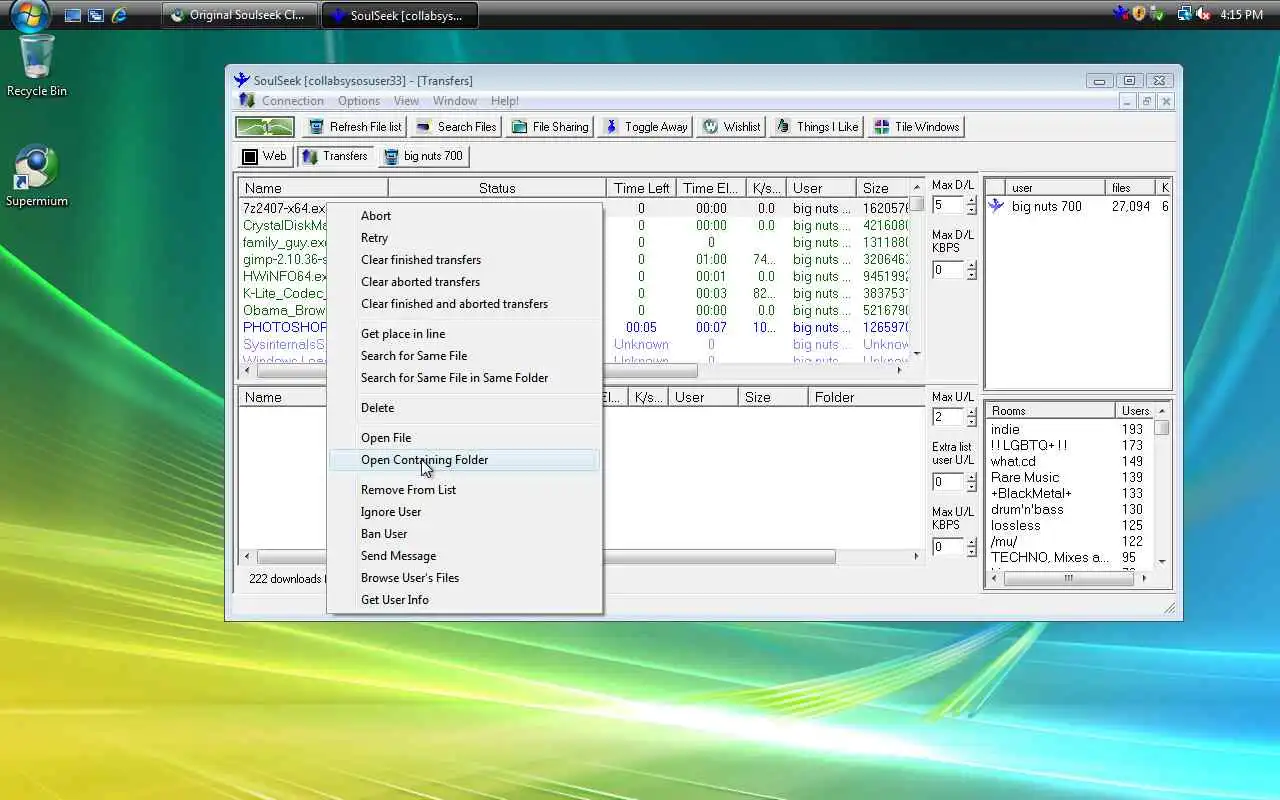Open the Windows Start orb
The image size is (1280, 800).
click(x=30, y=16)
